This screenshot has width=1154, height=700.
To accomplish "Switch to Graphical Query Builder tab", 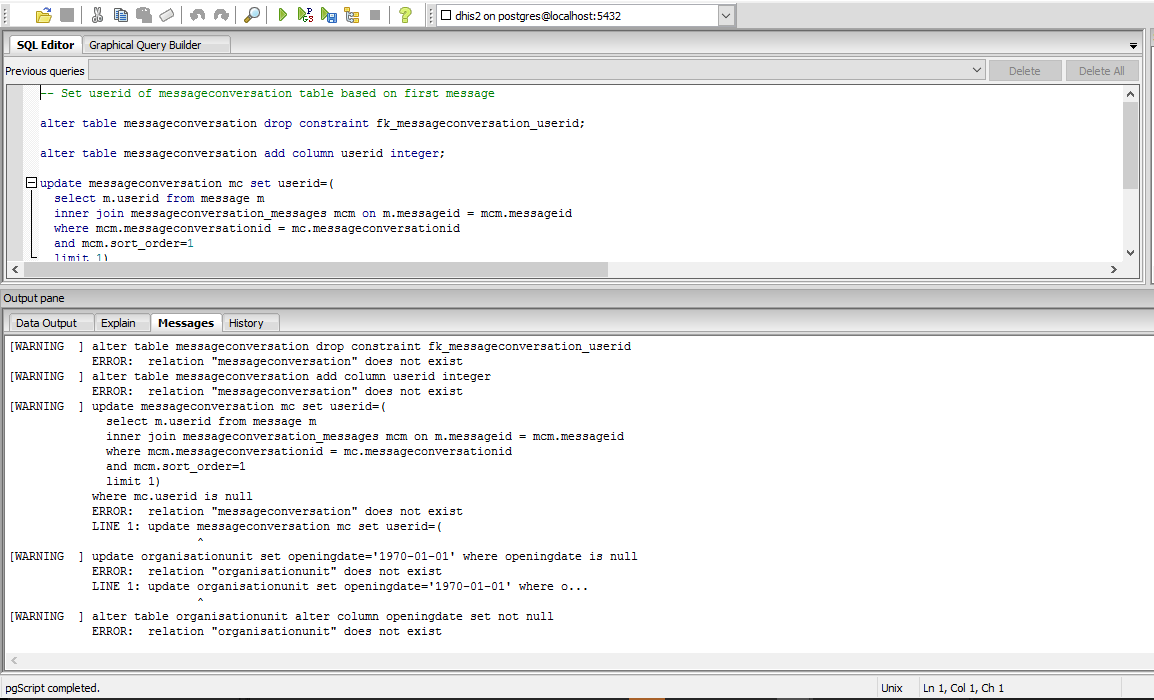I will click(x=145, y=45).
